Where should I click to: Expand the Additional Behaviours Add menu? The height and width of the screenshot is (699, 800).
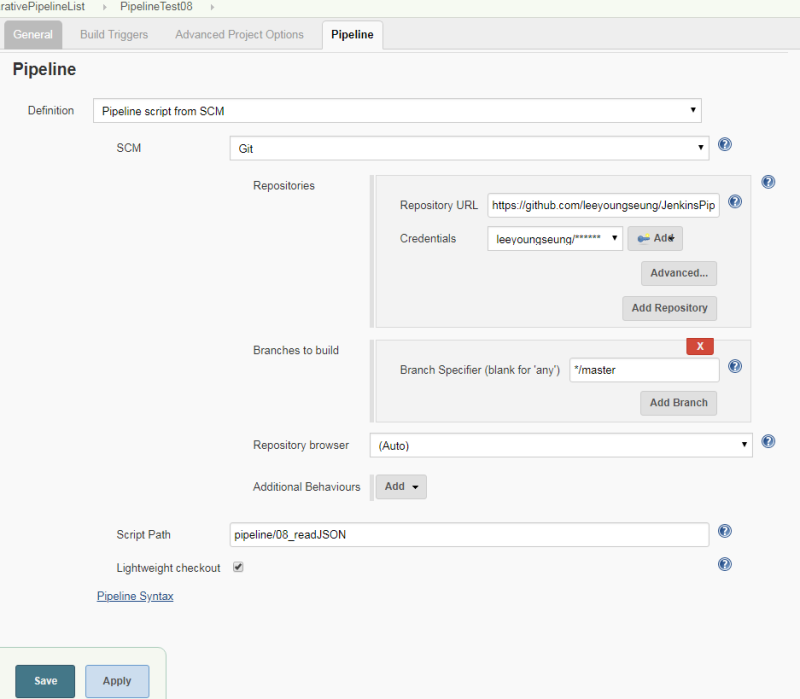(400, 486)
